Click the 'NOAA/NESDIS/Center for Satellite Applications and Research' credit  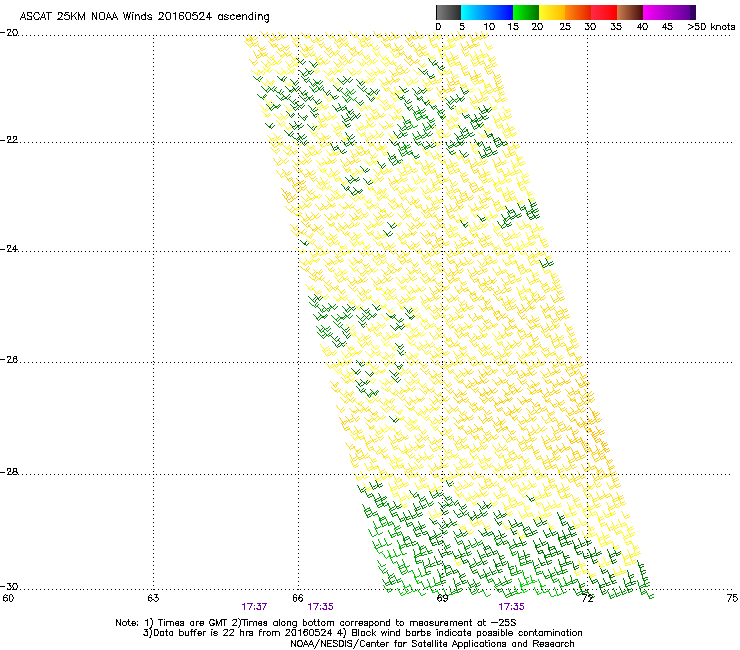(x=432, y=644)
